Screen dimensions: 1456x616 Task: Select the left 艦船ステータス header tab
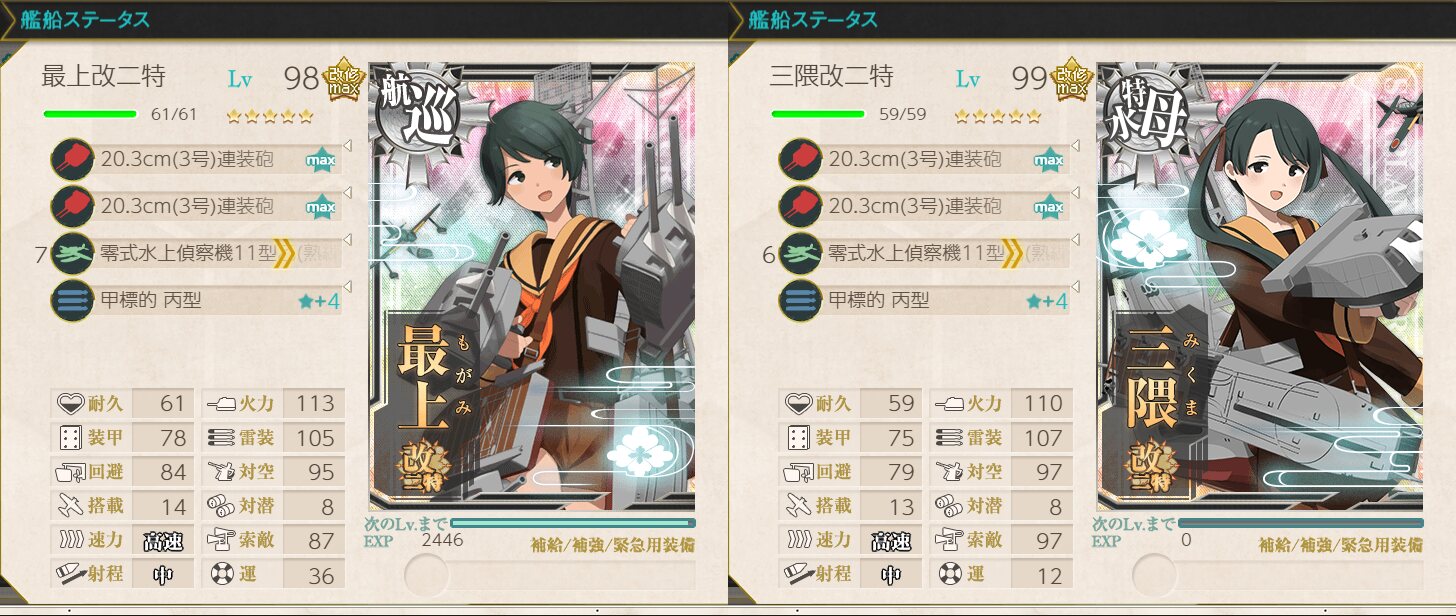[86, 19]
